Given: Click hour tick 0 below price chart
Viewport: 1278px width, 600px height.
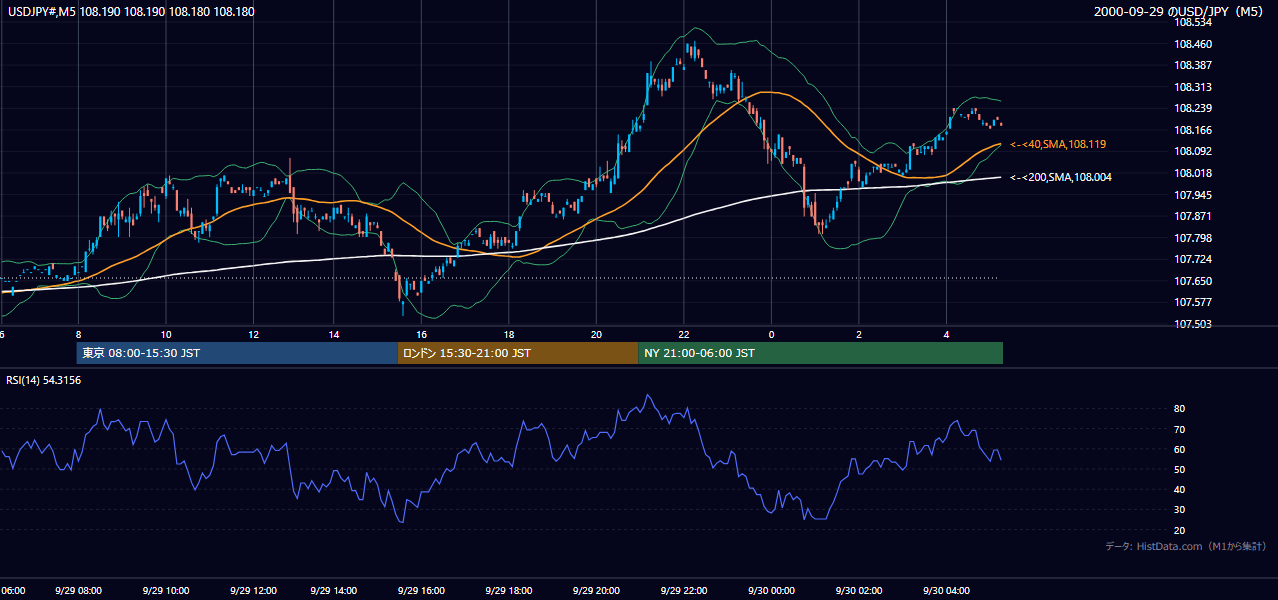Looking at the screenshot, I should pos(771,335).
